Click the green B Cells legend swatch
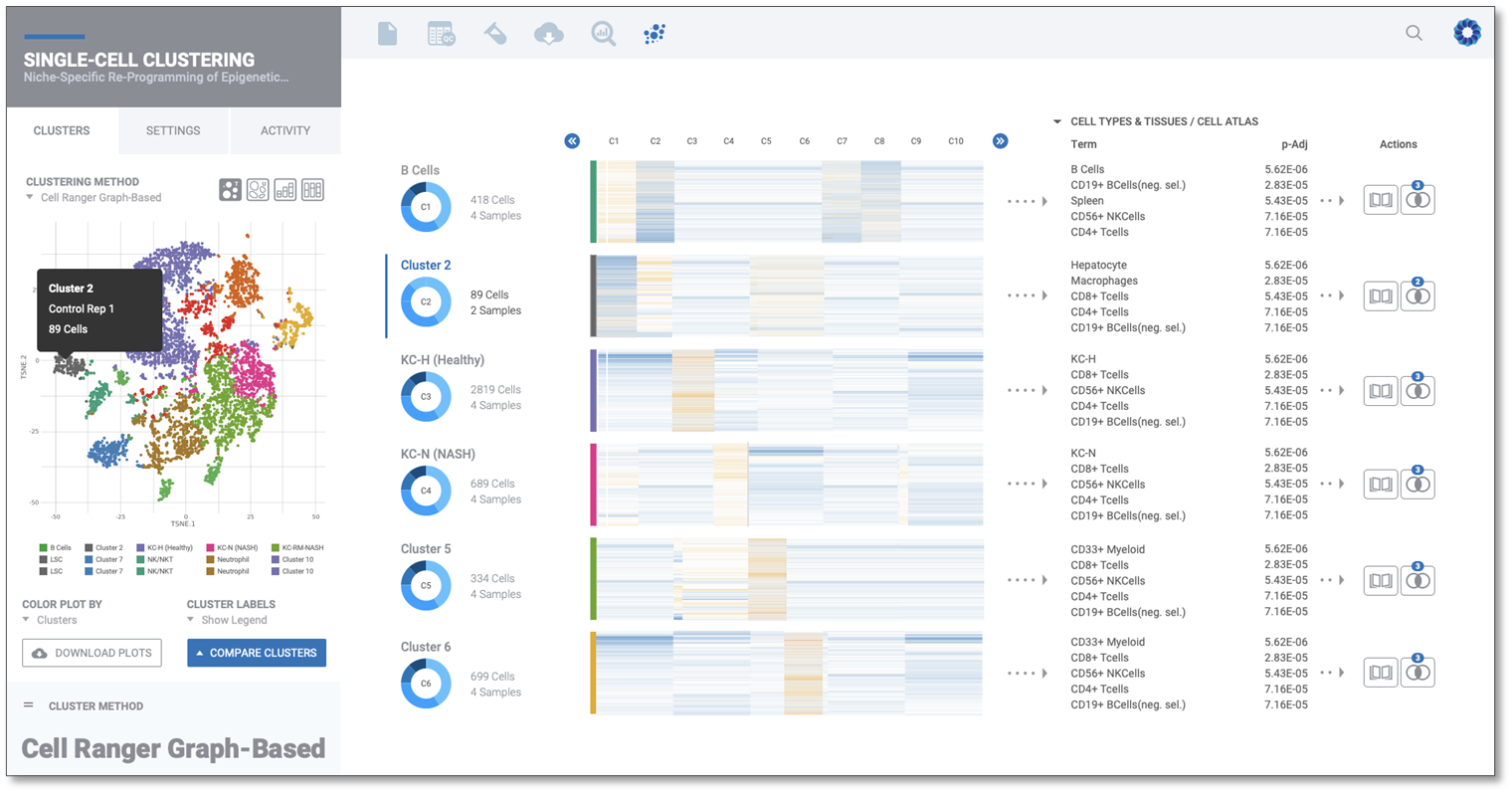 44,548
